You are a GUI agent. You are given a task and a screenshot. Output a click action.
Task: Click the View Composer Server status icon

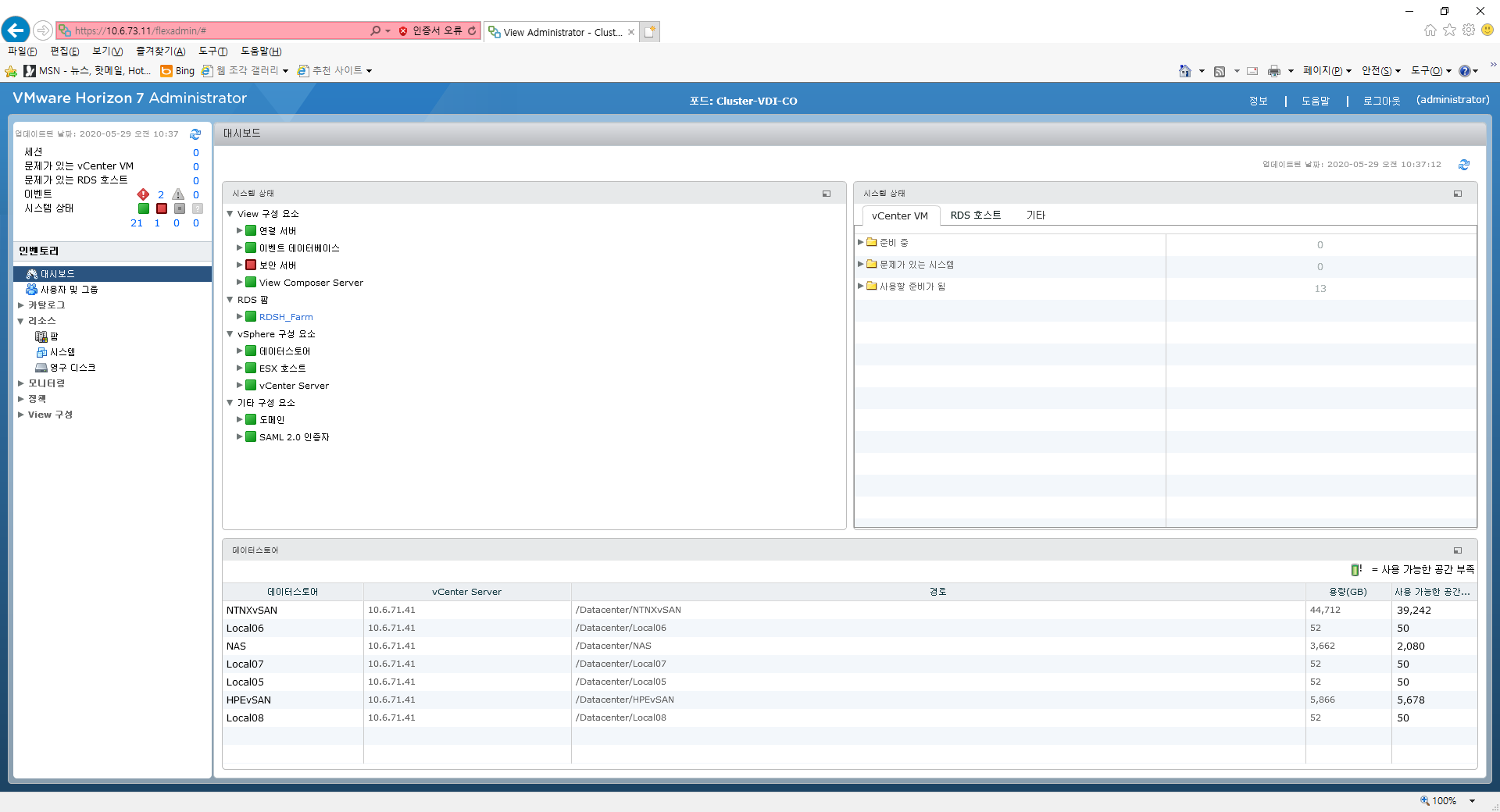(251, 282)
